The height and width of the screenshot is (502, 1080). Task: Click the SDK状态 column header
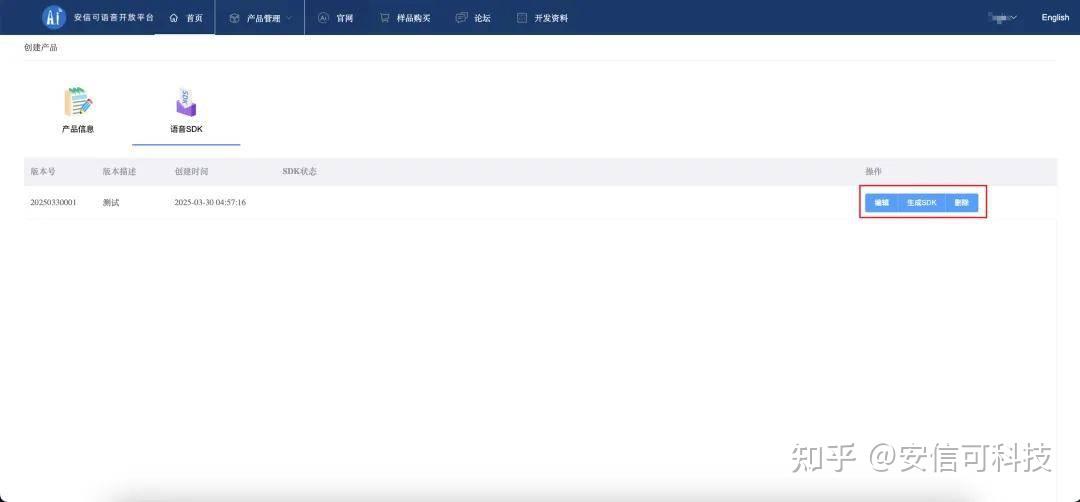coord(299,171)
